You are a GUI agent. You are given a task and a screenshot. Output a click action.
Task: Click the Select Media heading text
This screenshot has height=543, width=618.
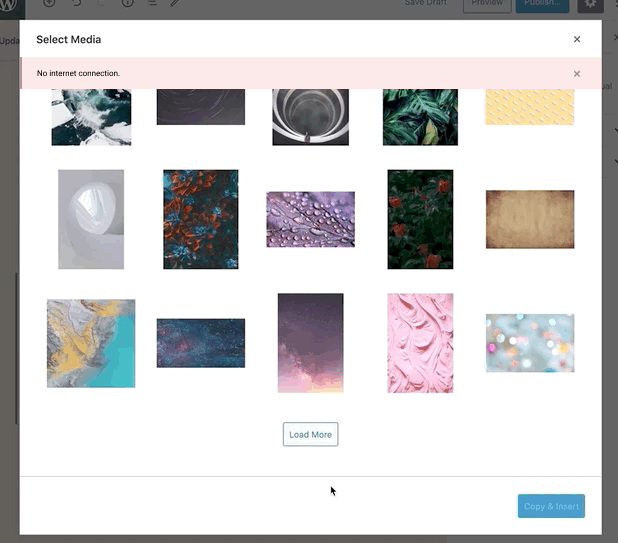[x=69, y=39]
